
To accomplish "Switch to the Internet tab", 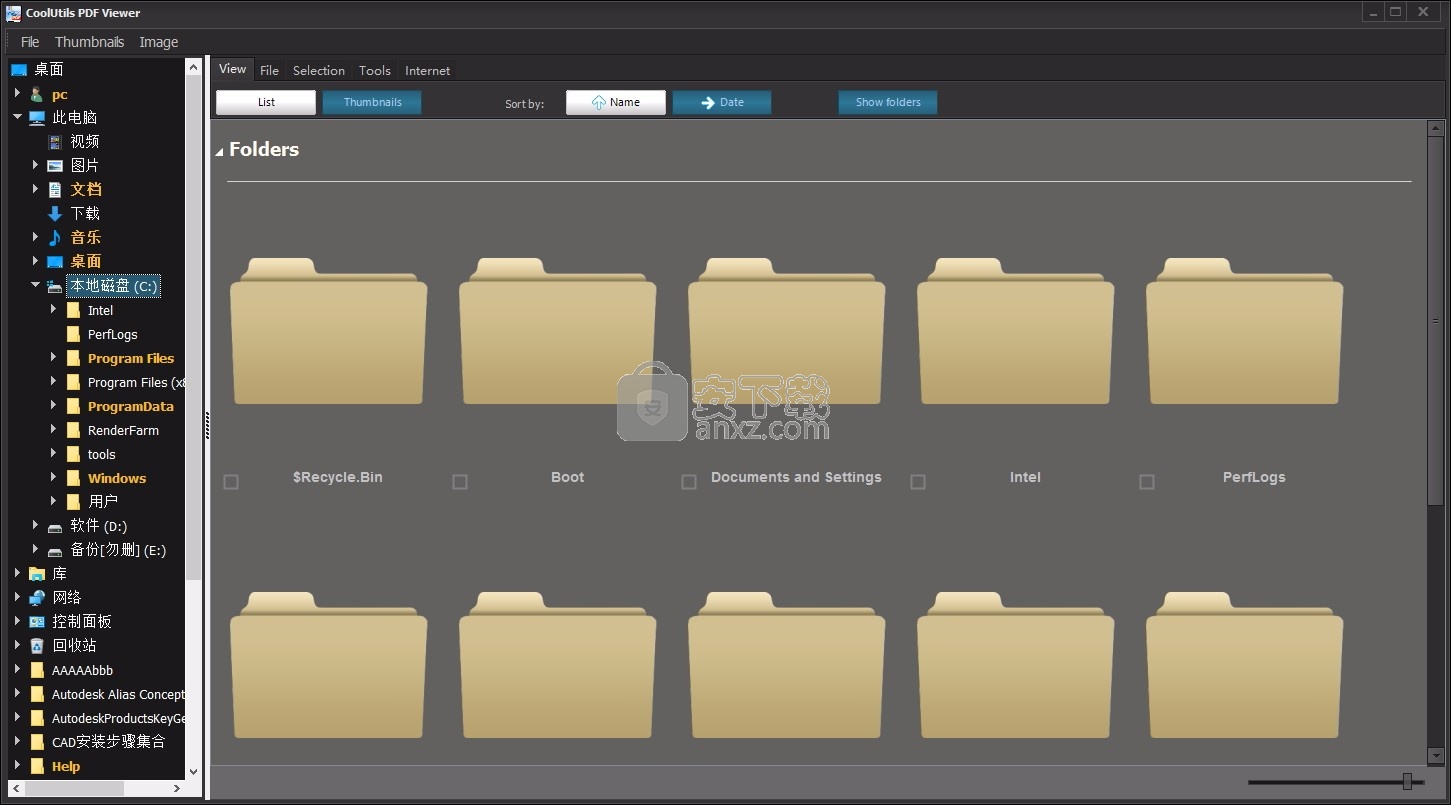I will (428, 70).
